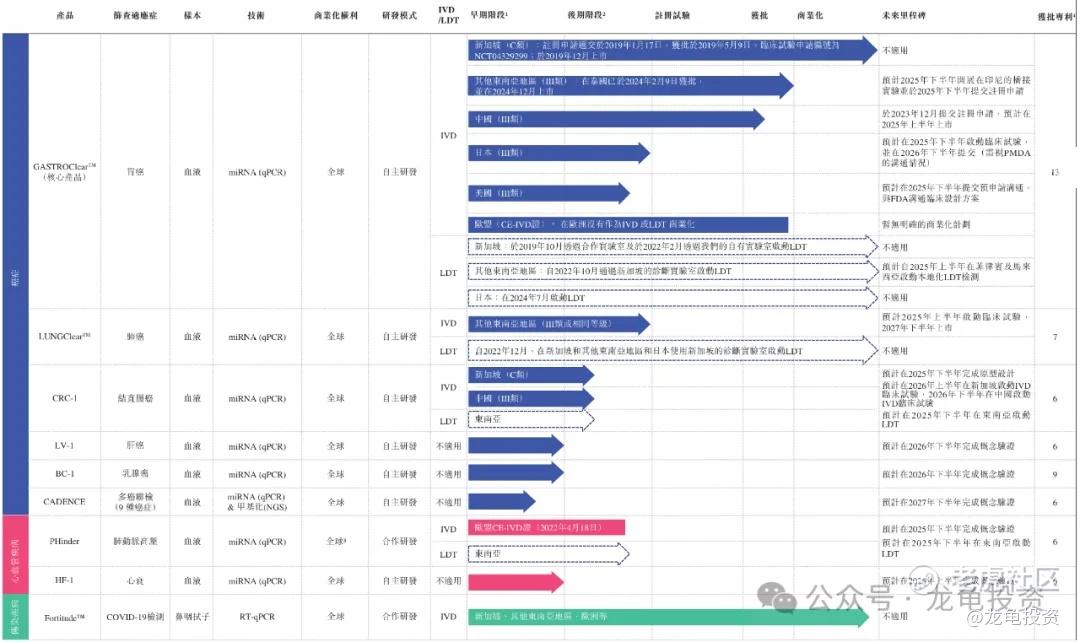The height and width of the screenshot is (642, 1080).
Task: Click the 早期階段 stage header
Action: [489, 14]
